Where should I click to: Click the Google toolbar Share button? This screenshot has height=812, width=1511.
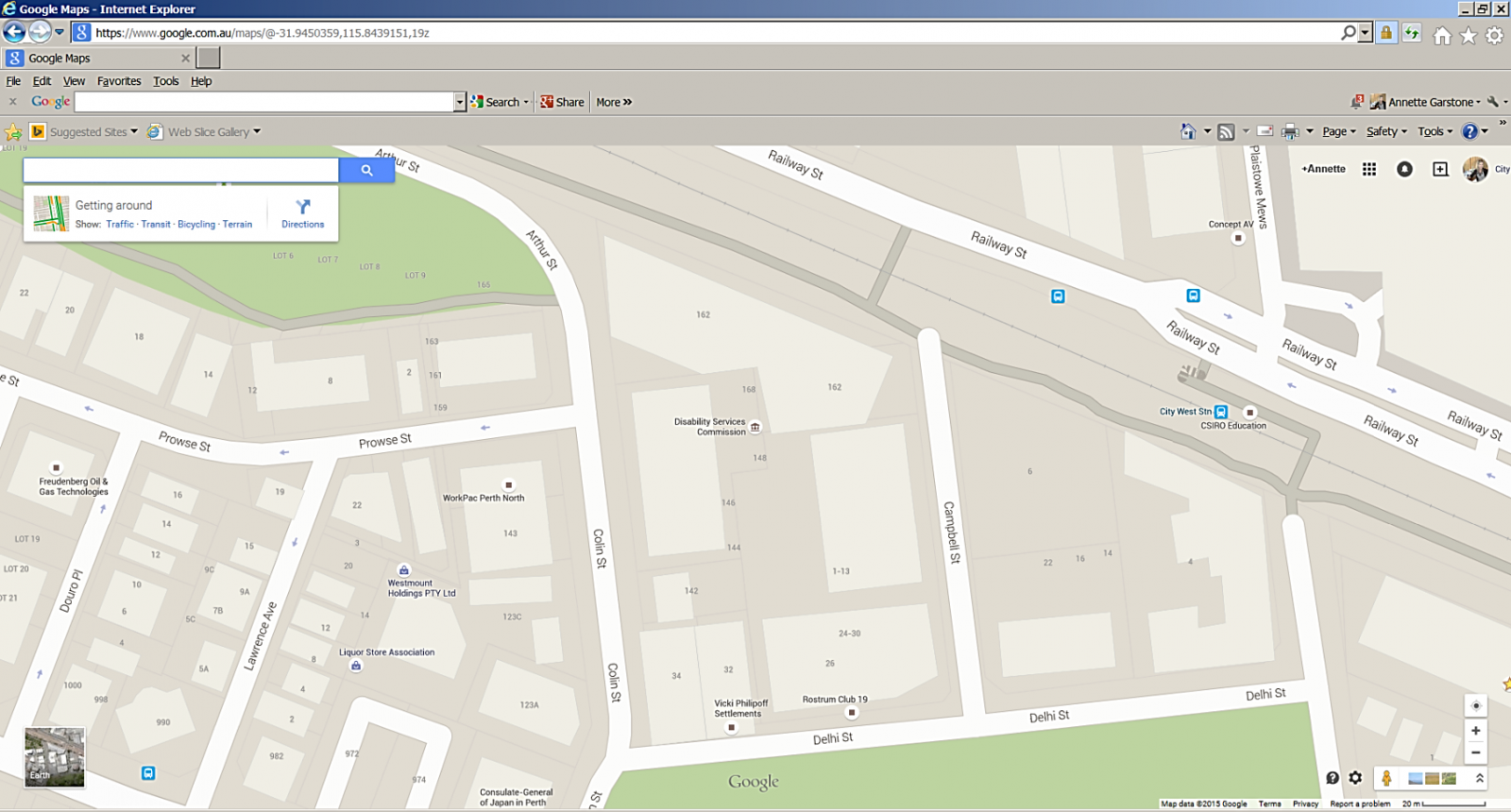click(562, 102)
